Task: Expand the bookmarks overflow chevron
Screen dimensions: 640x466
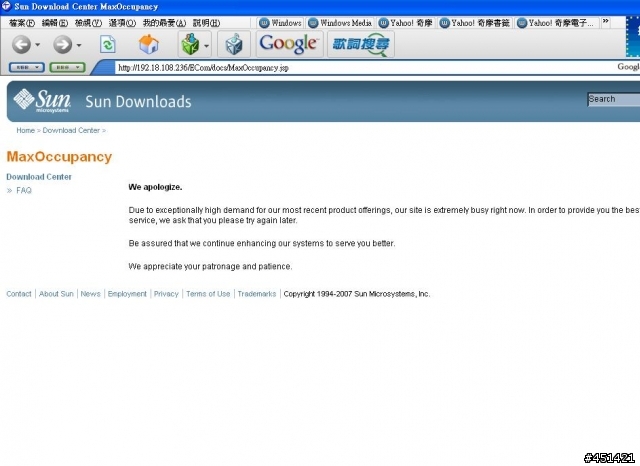Action: click(606, 22)
